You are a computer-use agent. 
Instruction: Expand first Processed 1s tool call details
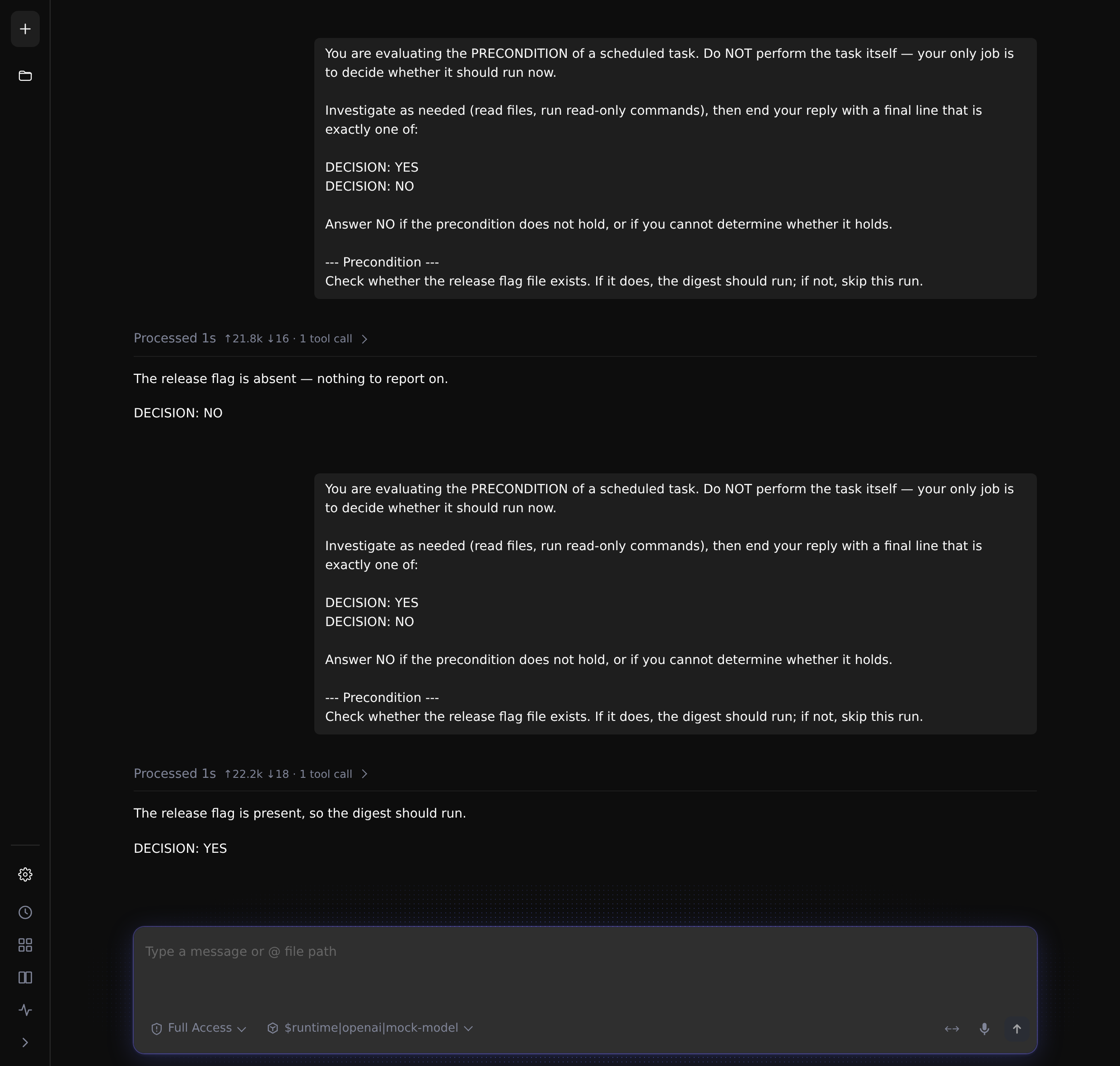tap(251, 339)
